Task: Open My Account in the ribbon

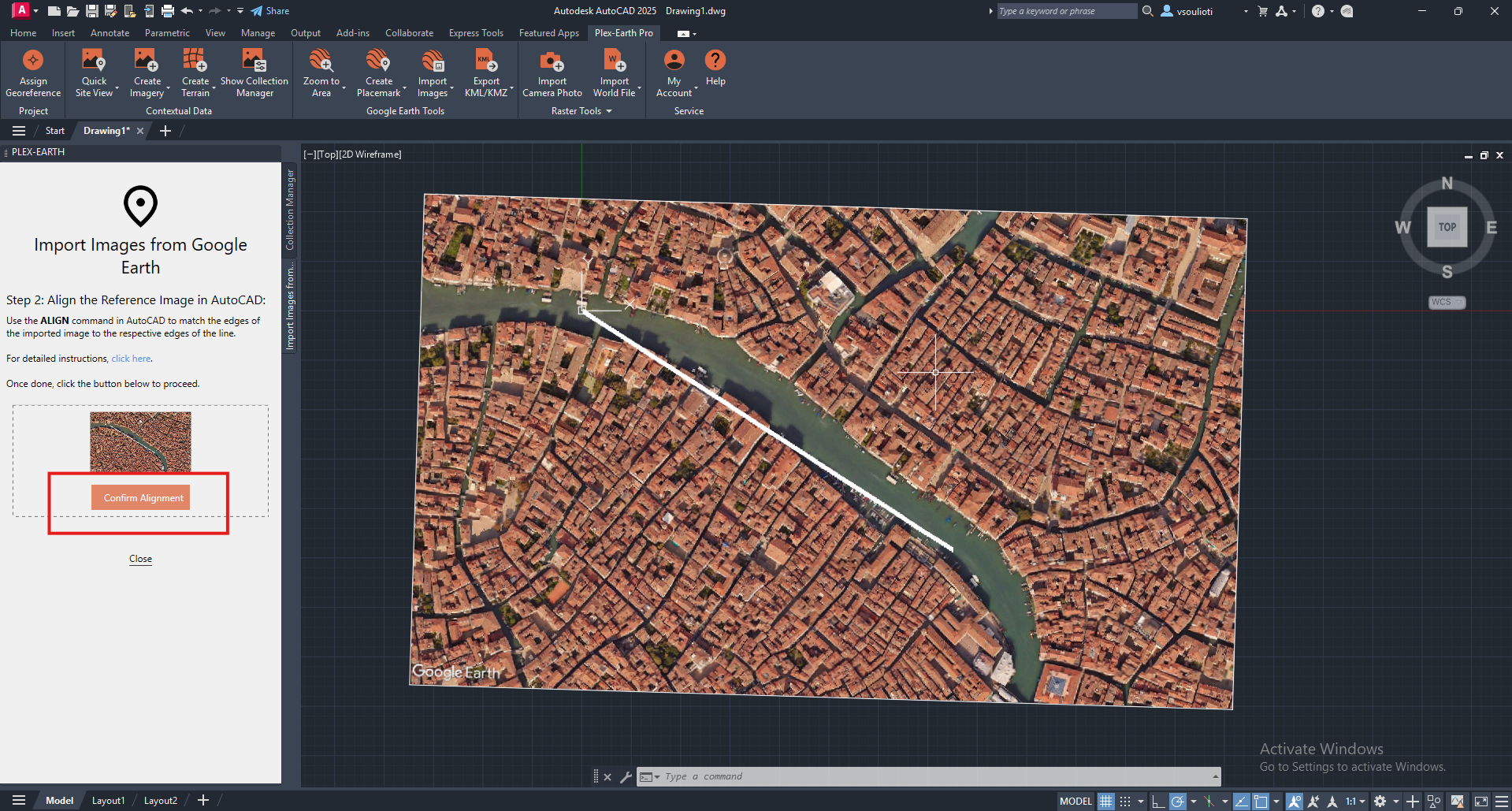Action: (x=674, y=73)
